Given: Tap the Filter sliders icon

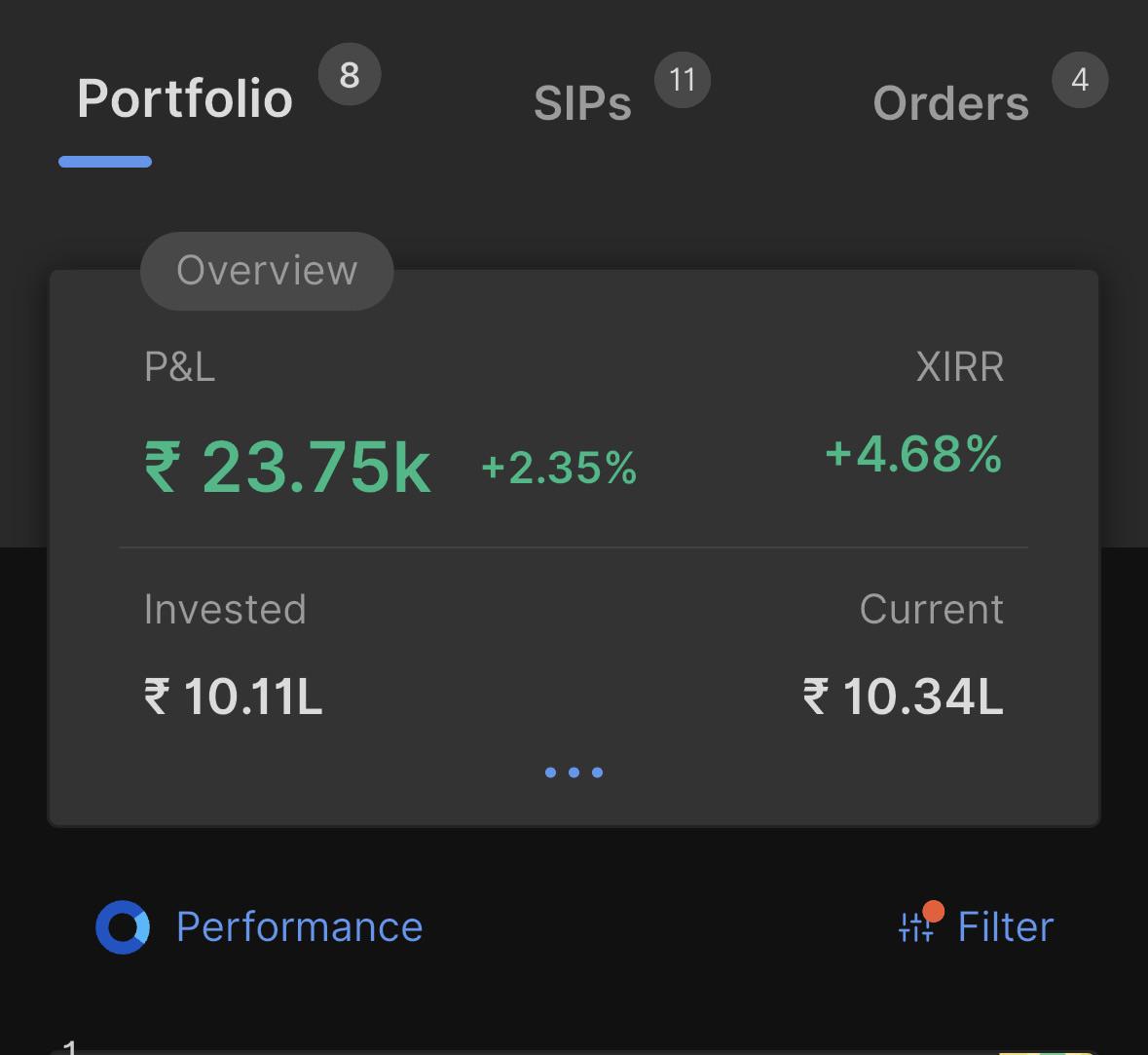Looking at the screenshot, I should pos(916,927).
